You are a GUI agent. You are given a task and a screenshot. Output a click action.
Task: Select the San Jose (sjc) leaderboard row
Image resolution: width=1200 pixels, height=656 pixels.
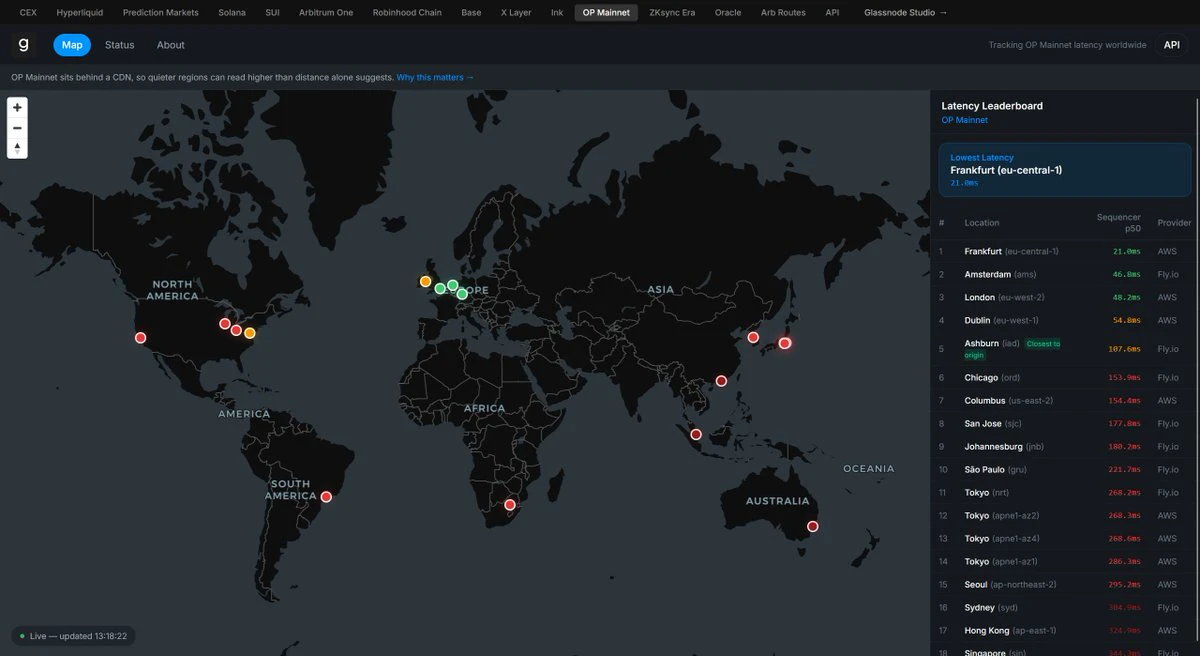tap(1064, 423)
